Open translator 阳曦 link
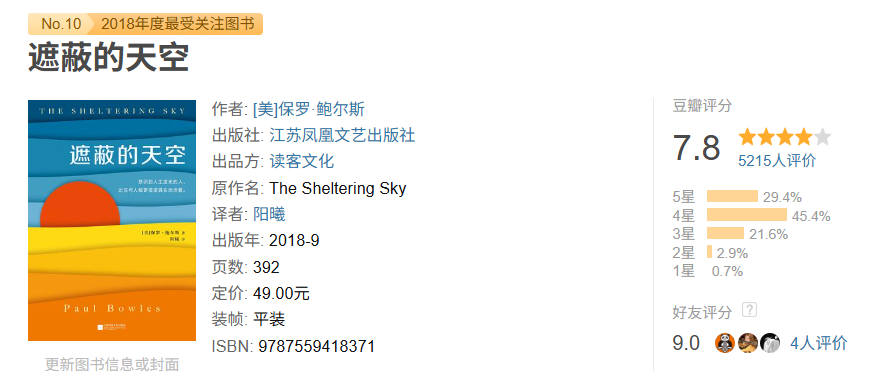This screenshot has width=883, height=392. point(269,214)
